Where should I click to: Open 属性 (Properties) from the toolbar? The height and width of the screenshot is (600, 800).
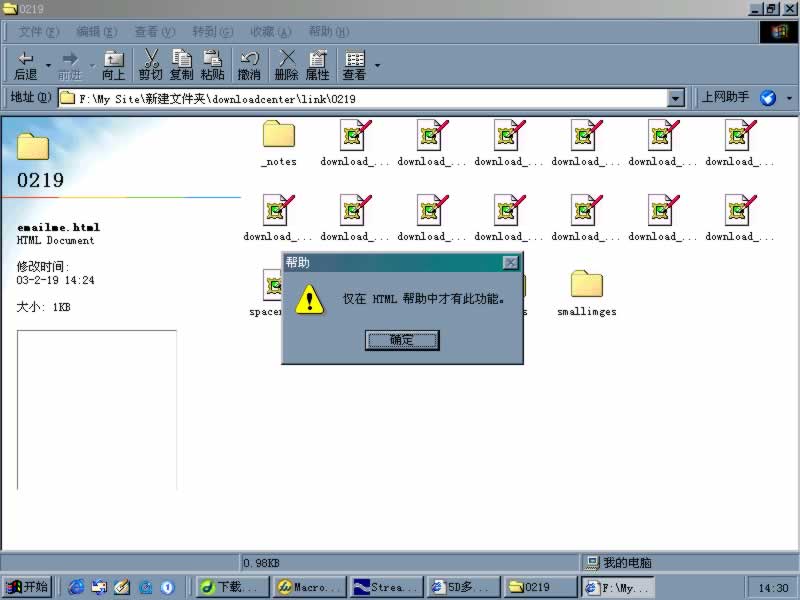317,66
